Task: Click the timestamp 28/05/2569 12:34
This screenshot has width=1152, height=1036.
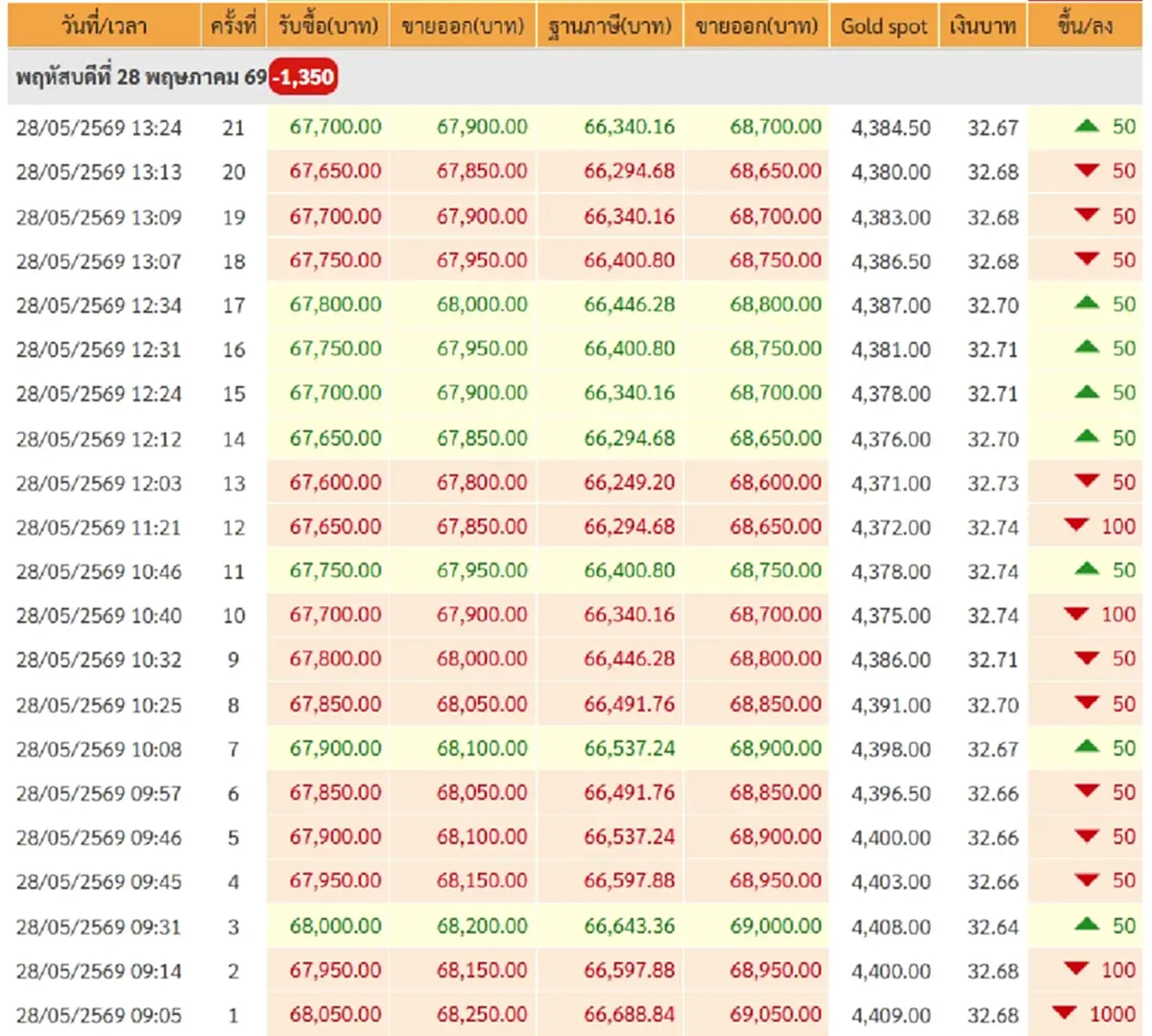Action: tap(99, 305)
